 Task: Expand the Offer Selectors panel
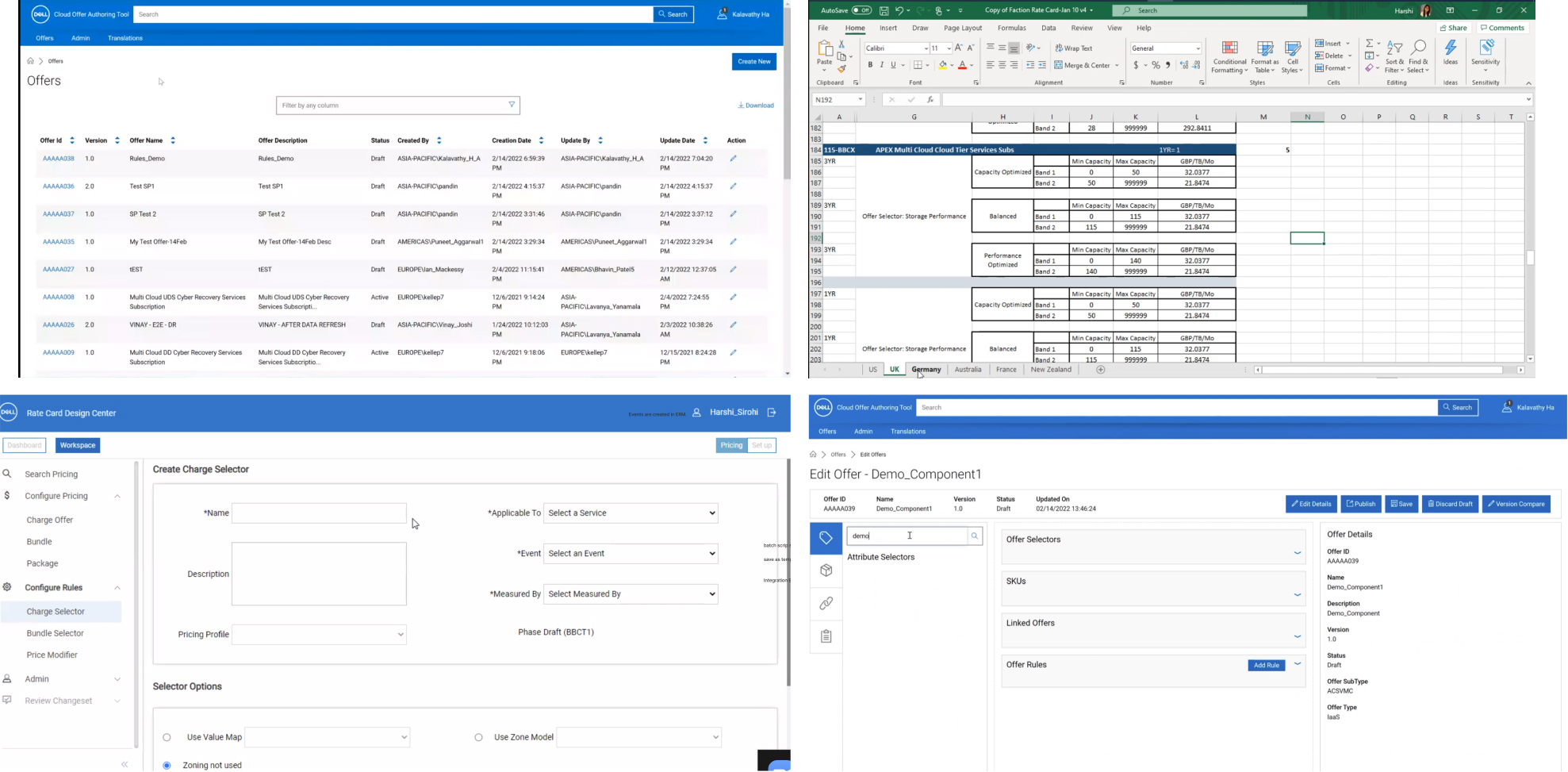pyautogui.click(x=1298, y=553)
